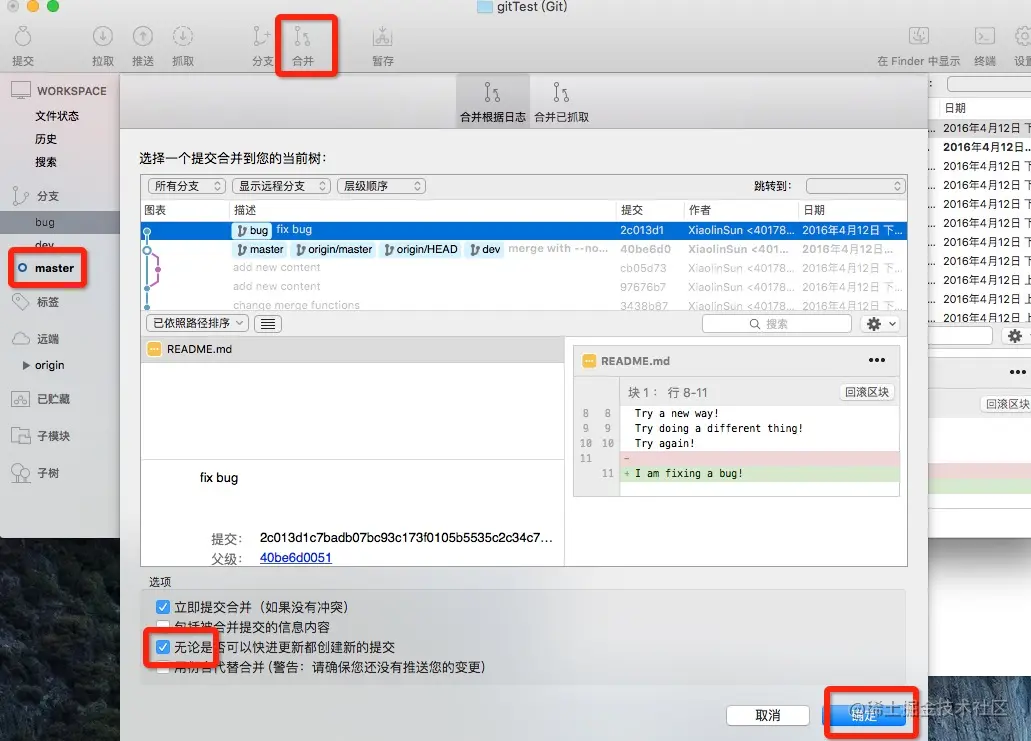Click the 提交 column header in commit table
Viewport: 1031px width, 741px height.
click(x=650, y=210)
